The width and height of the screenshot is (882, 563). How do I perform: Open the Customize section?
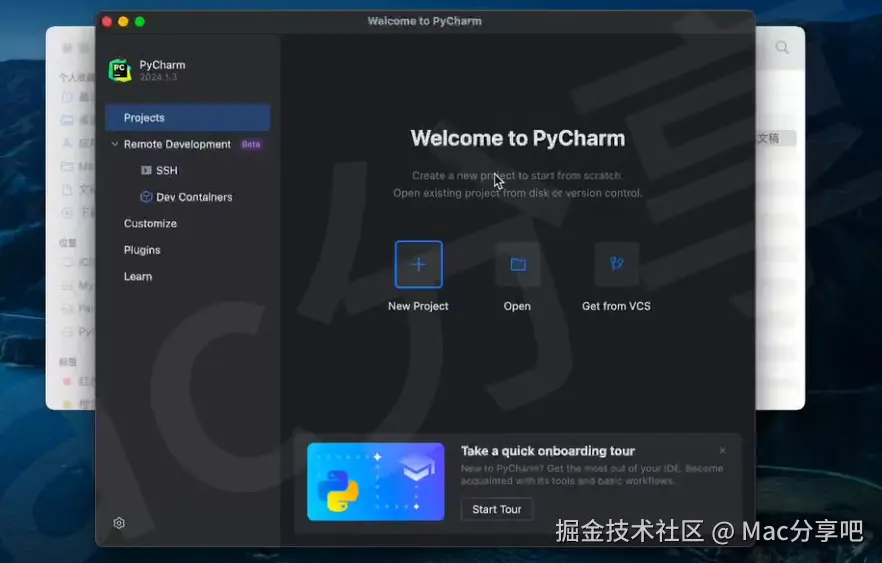click(x=150, y=223)
